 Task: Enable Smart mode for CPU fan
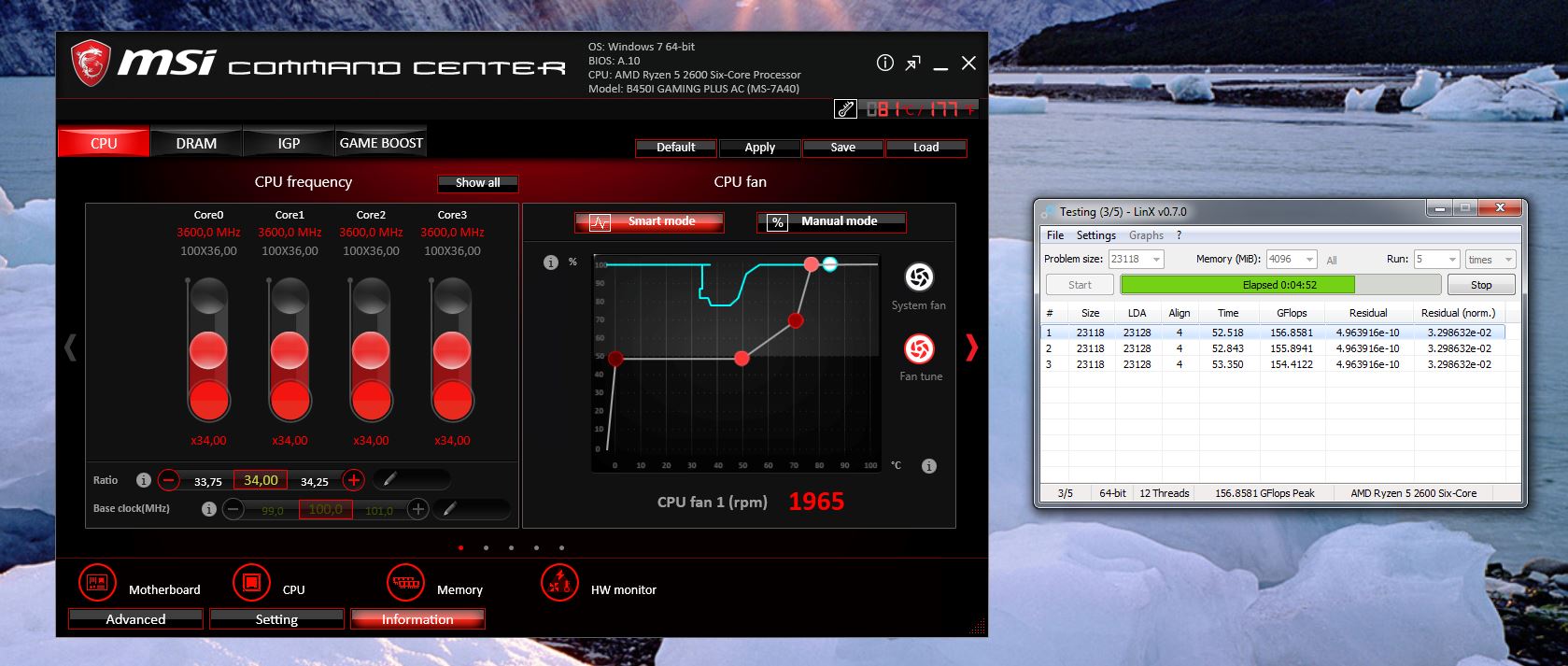pos(649,222)
